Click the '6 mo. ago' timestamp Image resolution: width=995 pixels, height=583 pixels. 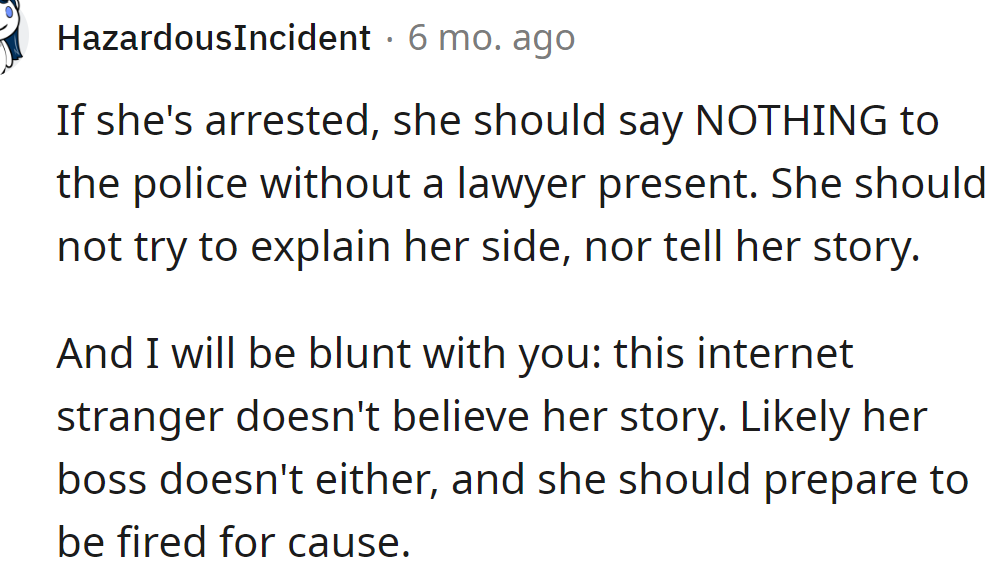(491, 39)
